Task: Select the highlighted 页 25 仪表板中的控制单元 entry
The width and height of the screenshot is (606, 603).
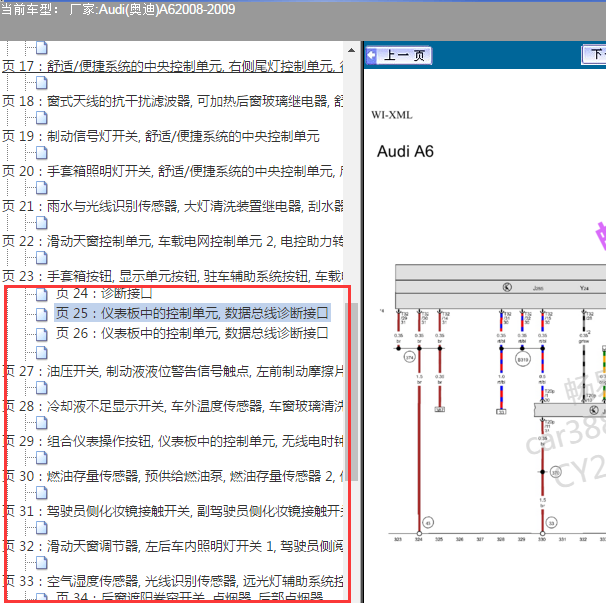Action: pyautogui.click(x=192, y=313)
